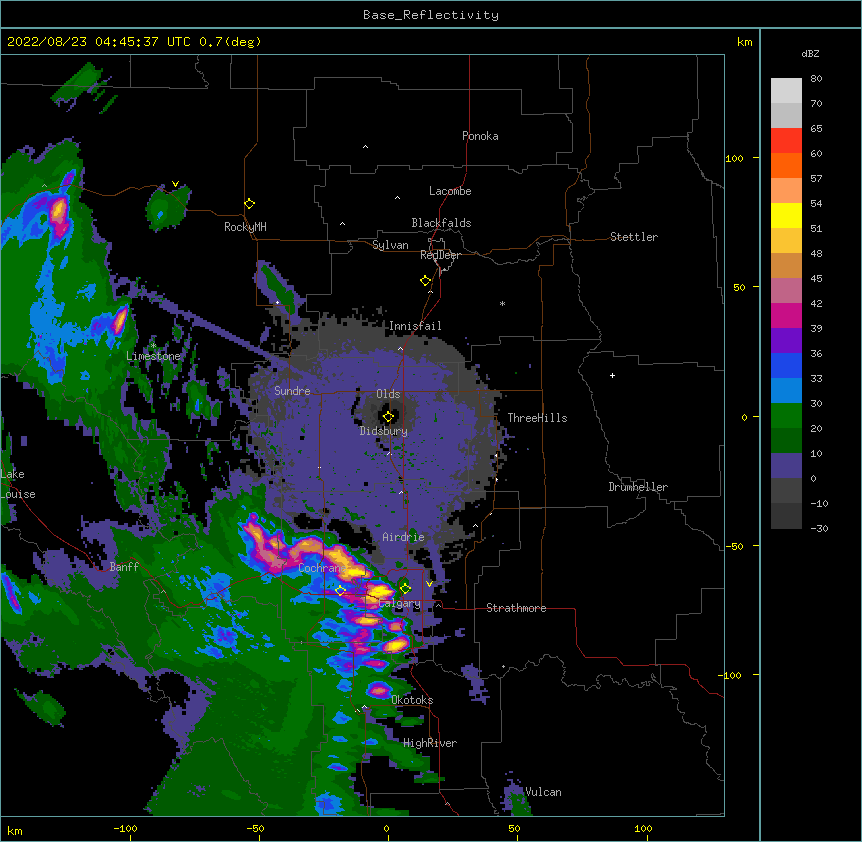The image size is (862, 842).
Task: Click the Strathmore label
Action: pos(516,608)
